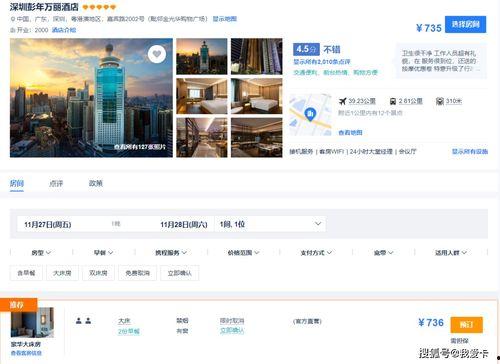Screen dimensions: 500x364
Task: Click the map thumbnail with location pin
Action: tap(310, 115)
